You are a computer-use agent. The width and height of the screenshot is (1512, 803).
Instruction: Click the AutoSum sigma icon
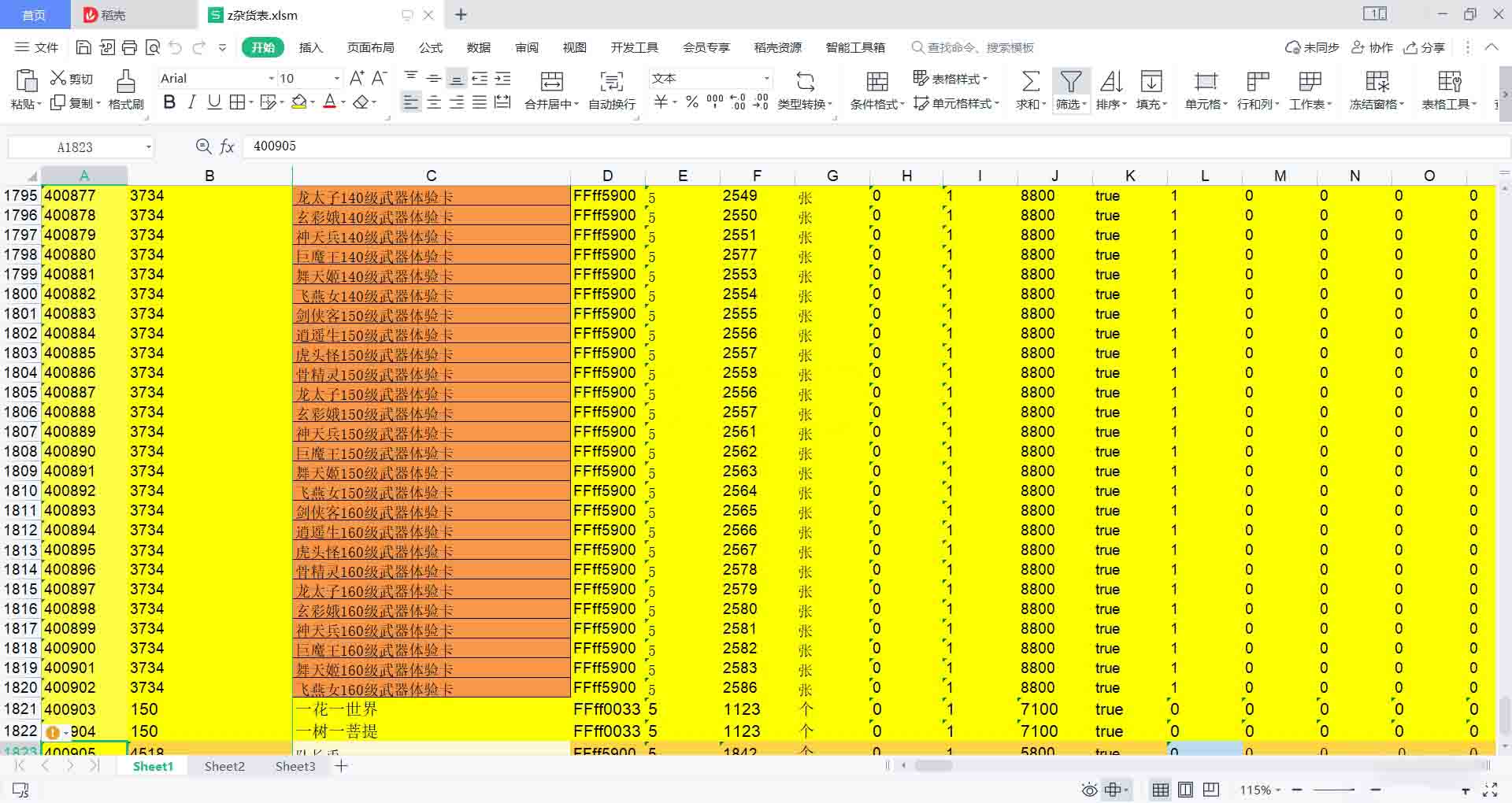[x=1030, y=81]
